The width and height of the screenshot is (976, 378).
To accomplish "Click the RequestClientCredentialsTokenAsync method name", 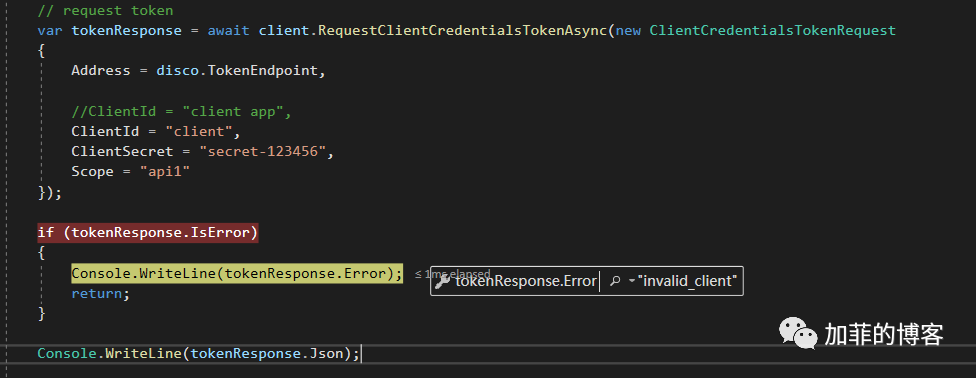I will [464, 31].
